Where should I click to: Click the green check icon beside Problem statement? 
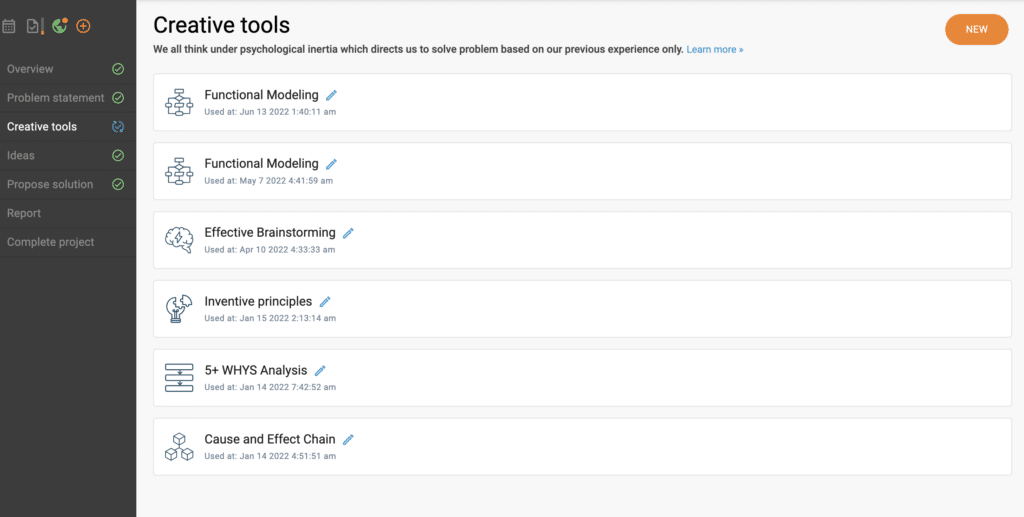118,98
